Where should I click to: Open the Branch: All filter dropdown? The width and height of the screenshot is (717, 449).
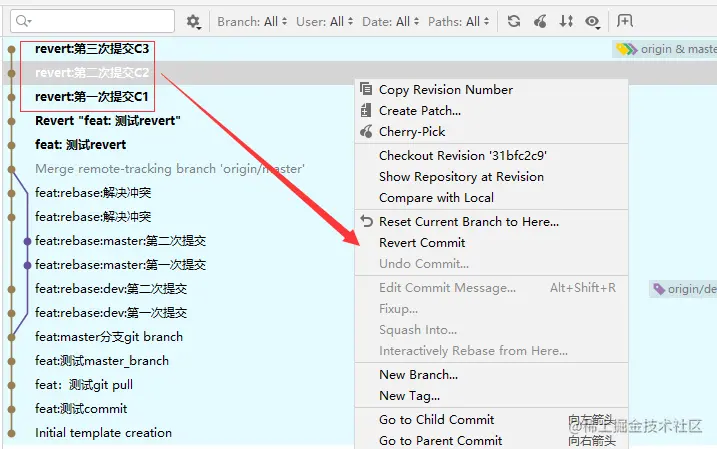point(252,21)
